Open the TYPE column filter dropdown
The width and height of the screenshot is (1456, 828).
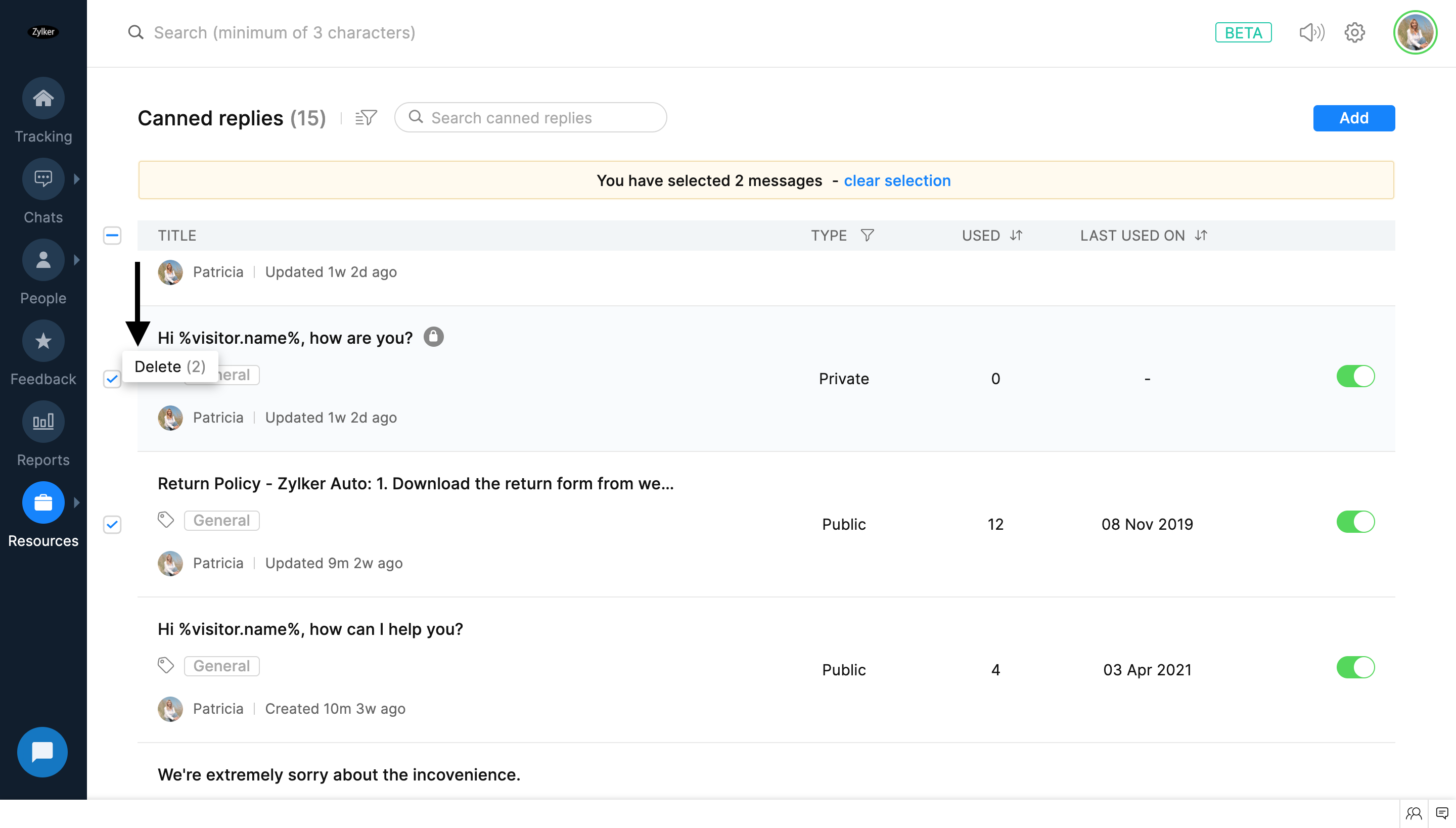click(867, 236)
